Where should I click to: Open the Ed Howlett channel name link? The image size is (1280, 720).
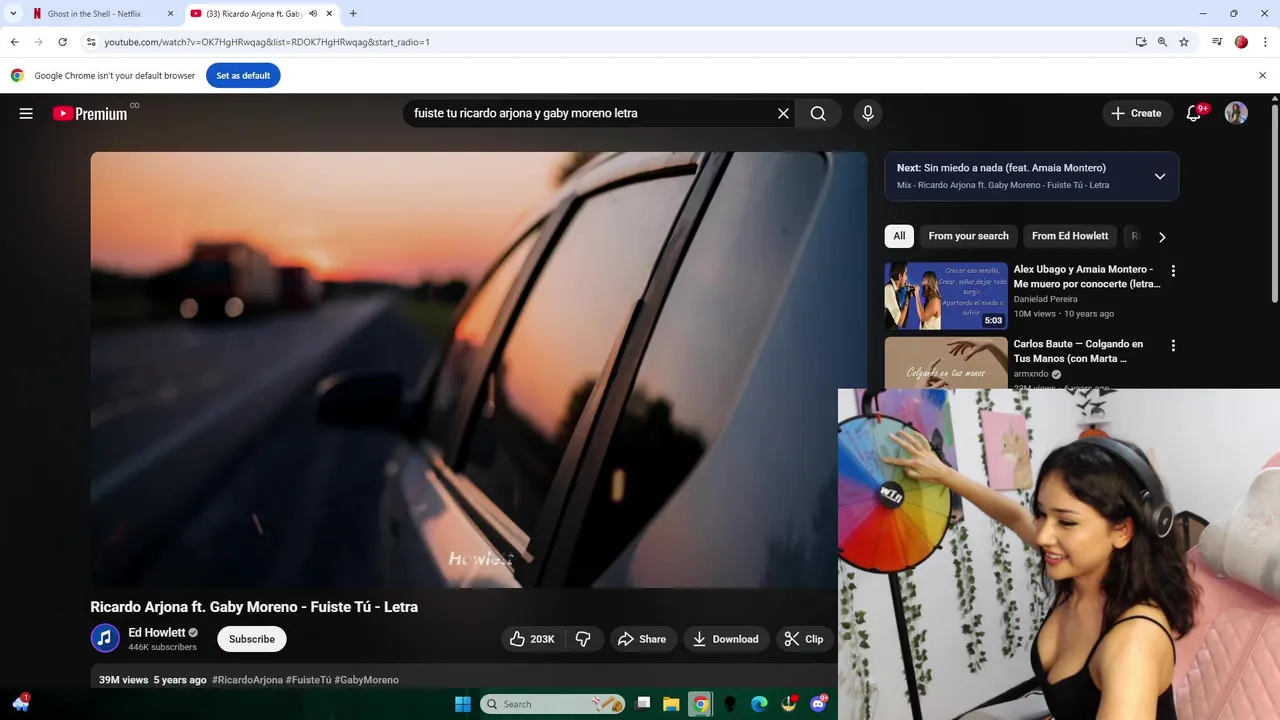157,632
